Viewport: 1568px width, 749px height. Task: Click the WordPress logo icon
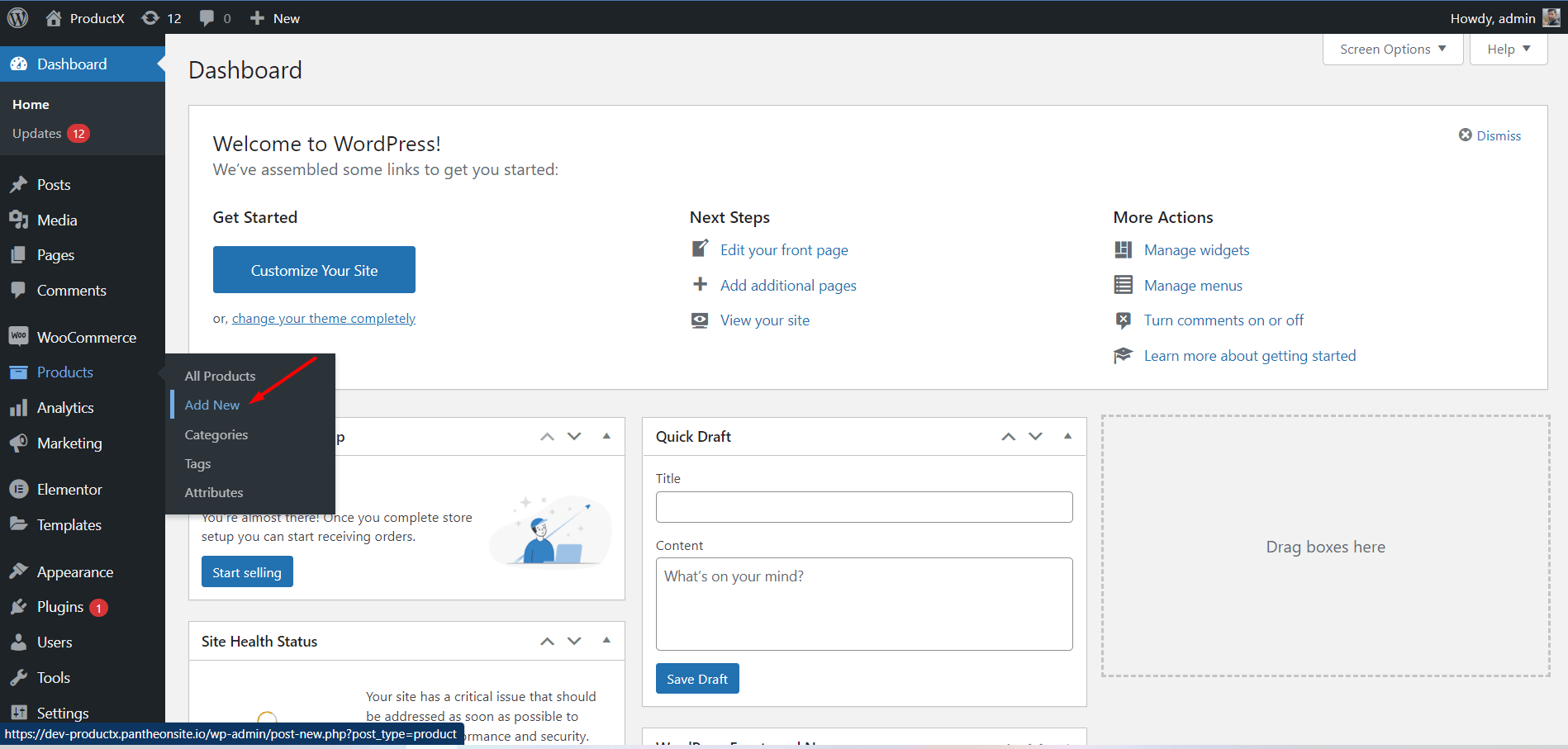pos(17,17)
